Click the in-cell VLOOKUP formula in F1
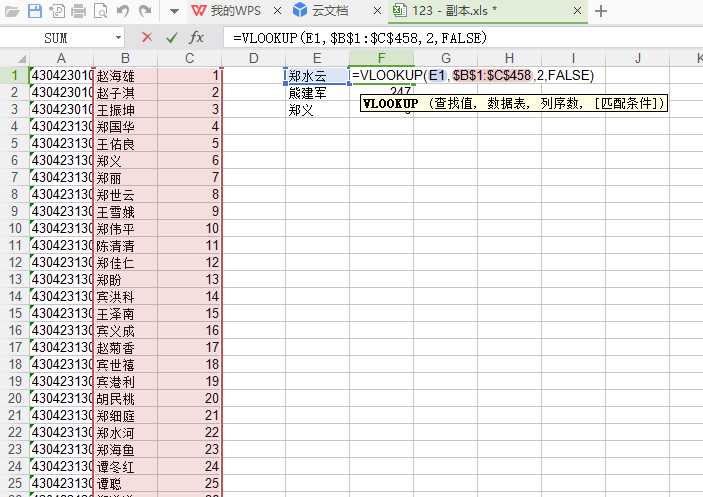Image resolution: width=703 pixels, height=497 pixels. coord(473,75)
